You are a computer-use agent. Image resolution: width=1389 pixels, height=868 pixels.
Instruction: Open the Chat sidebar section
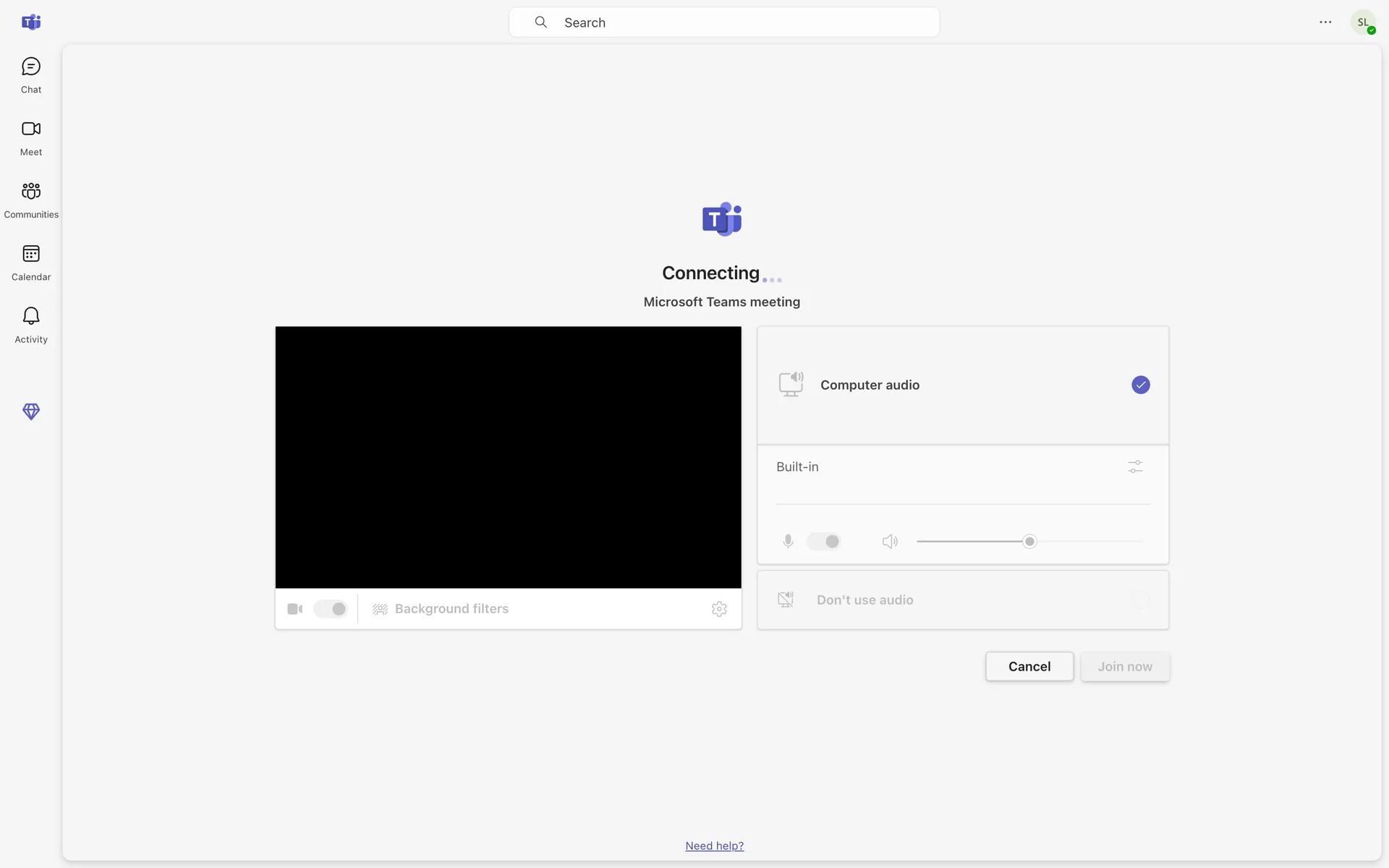[31, 75]
